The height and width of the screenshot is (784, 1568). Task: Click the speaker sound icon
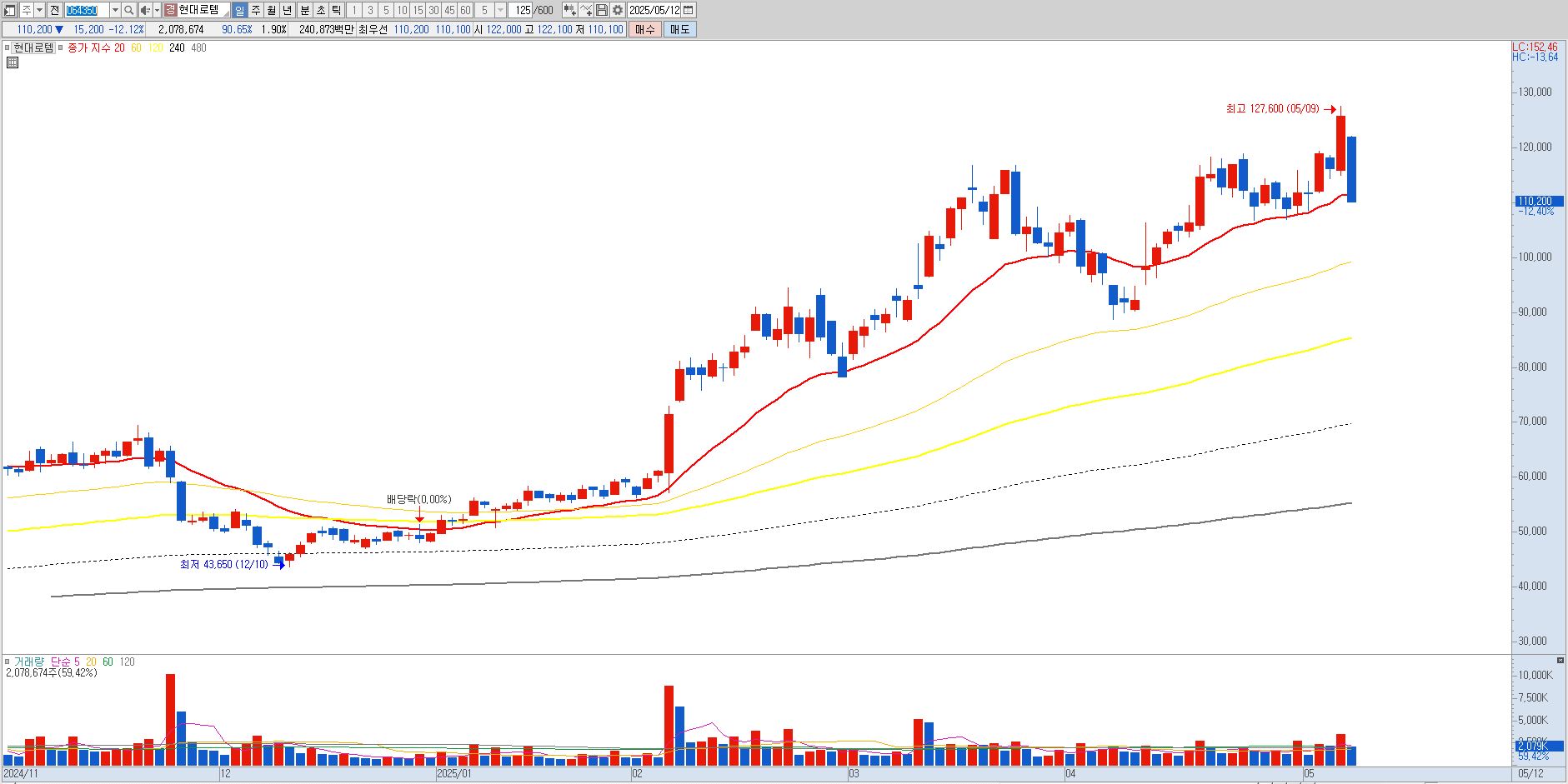145,10
